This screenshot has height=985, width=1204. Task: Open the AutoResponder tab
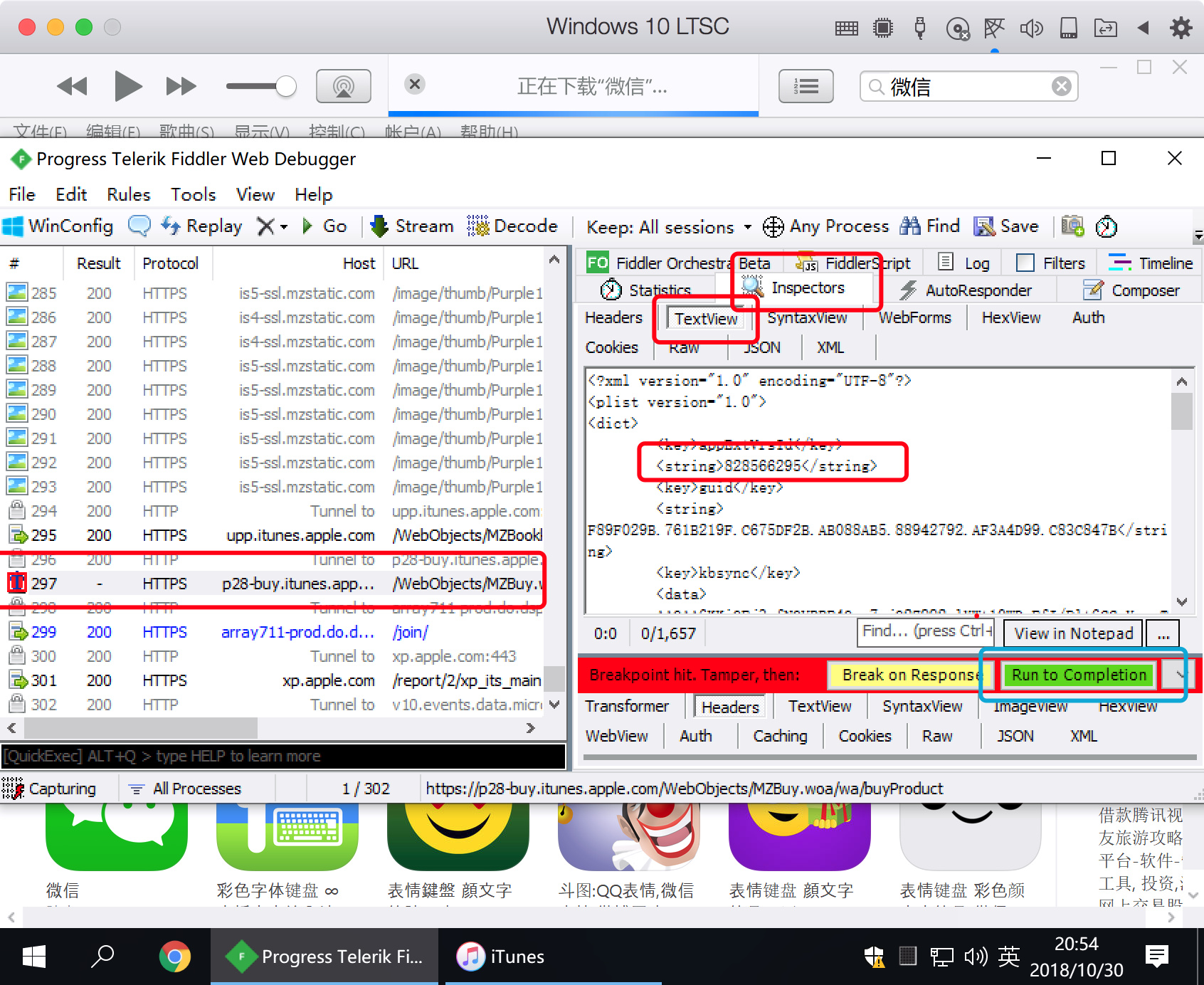click(965, 290)
